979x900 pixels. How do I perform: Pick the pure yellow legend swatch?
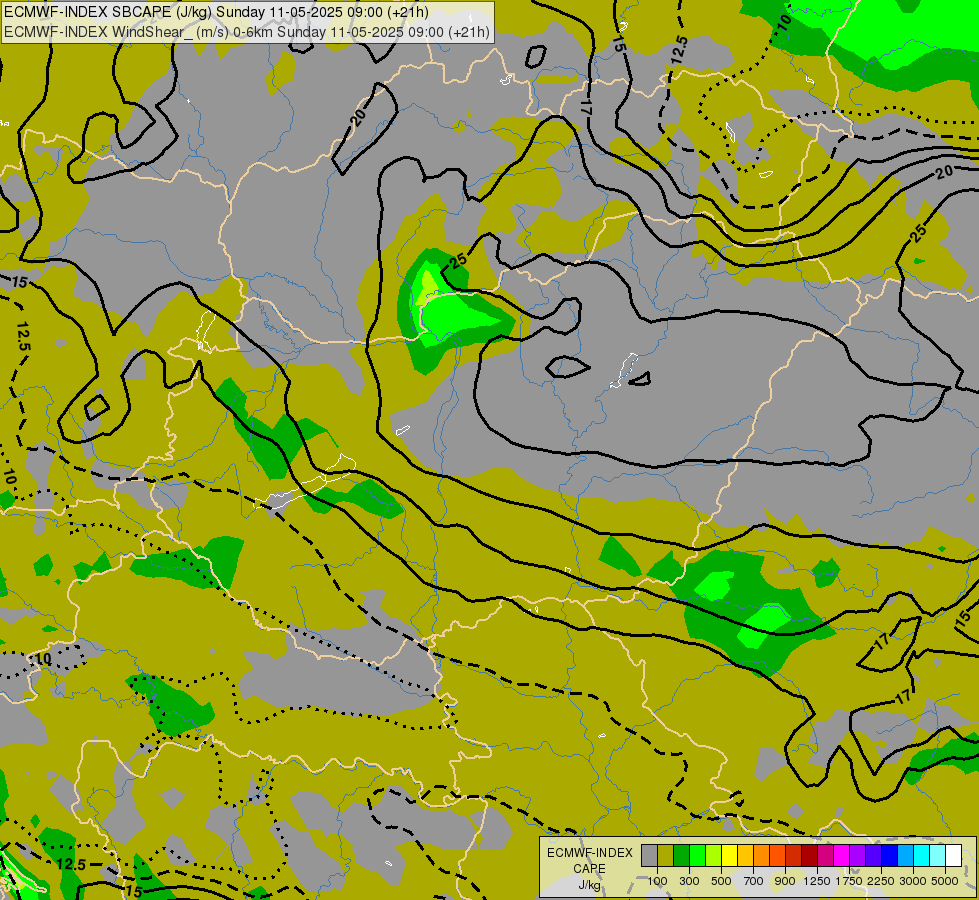point(730,856)
